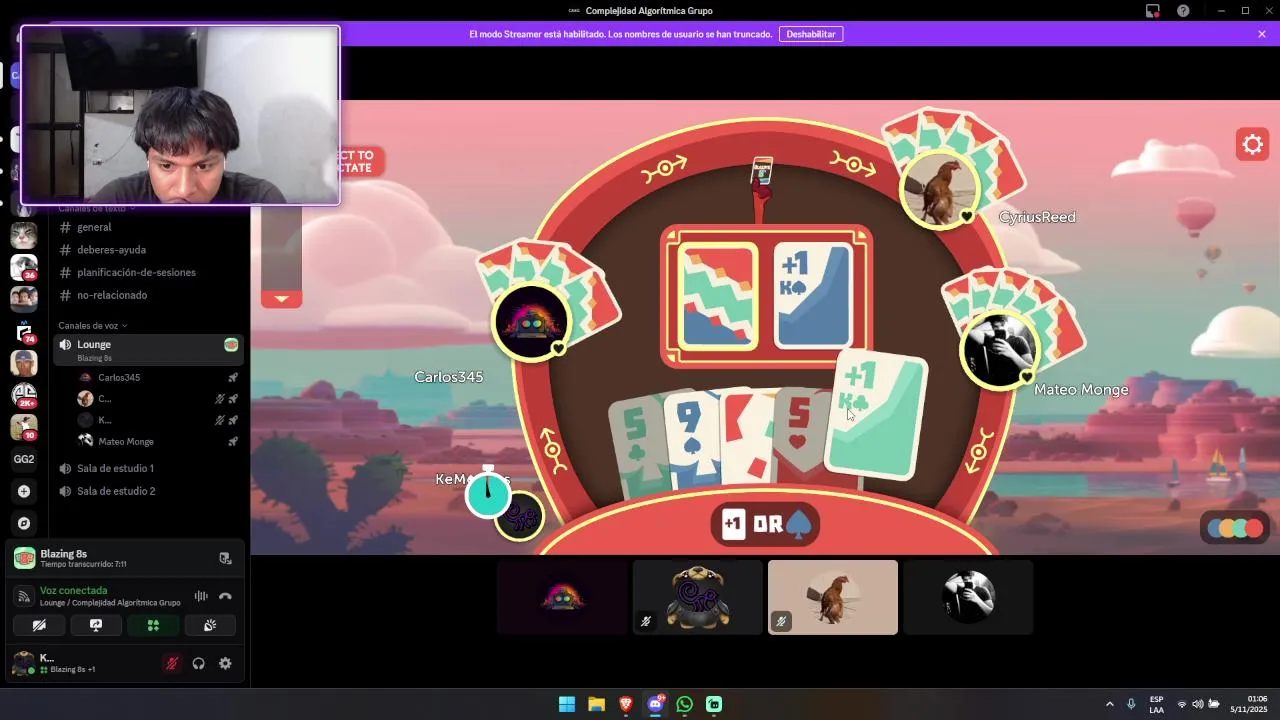Image resolution: width=1280 pixels, height=720 pixels.
Task: Click the +1 King of spades discard card
Action: [x=813, y=296]
